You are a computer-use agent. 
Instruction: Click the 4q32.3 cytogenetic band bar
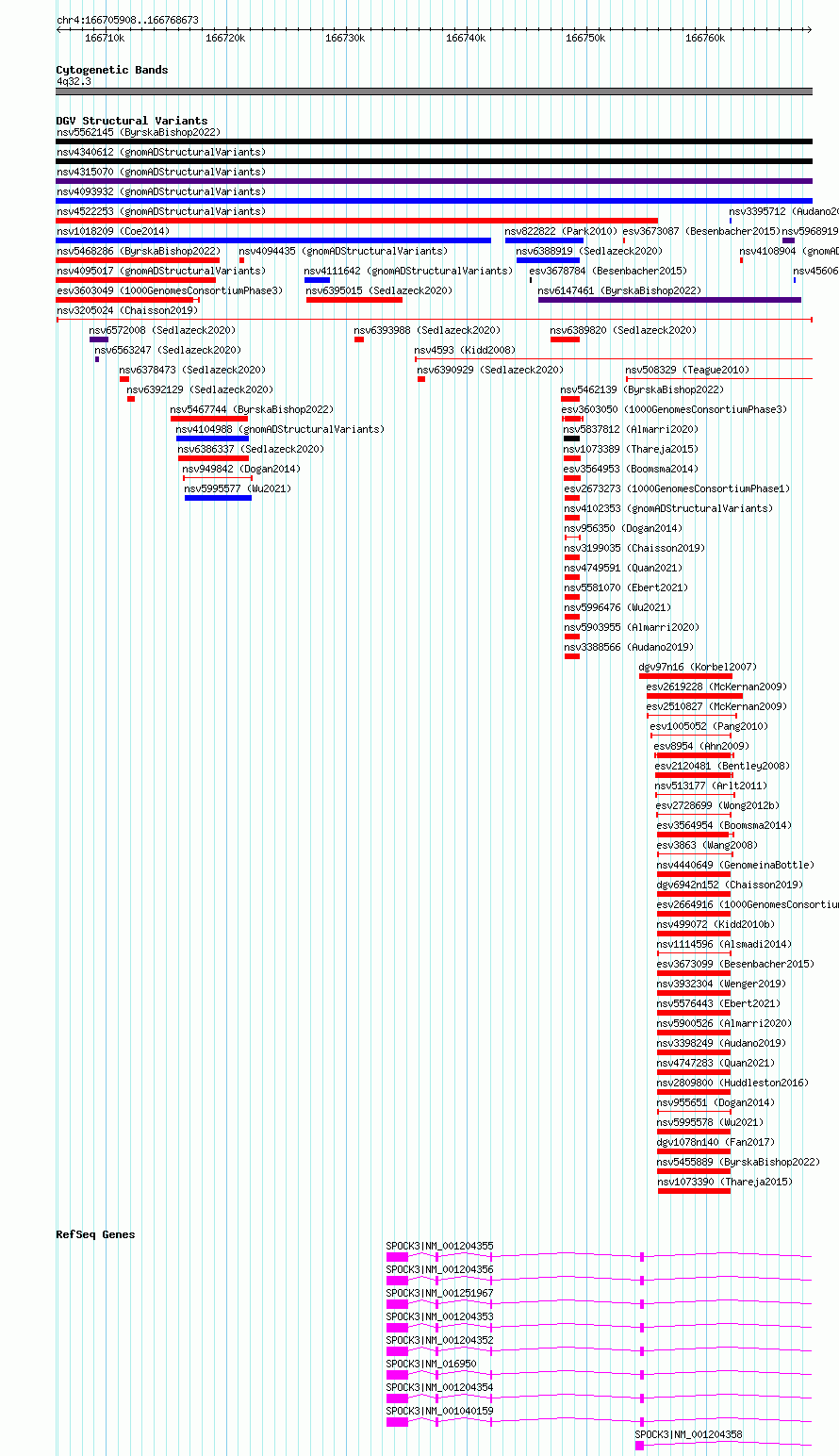(x=435, y=91)
